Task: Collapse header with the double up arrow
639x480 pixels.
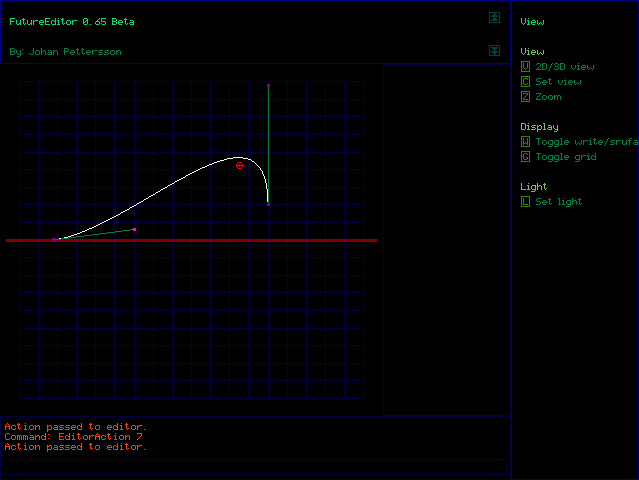Action: coord(494,17)
